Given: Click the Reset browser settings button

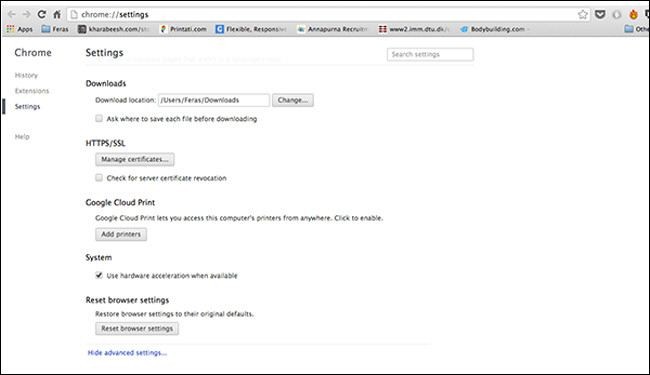Looking at the screenshot, I should click(137, 328).
